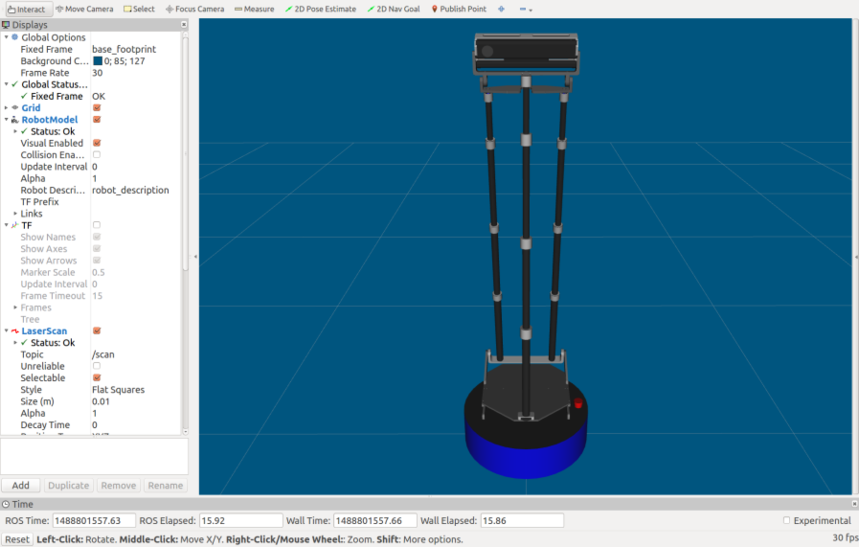Select the RobotModel tree item
This screenshot has height=547, width=859.
(x=49, y=119)
